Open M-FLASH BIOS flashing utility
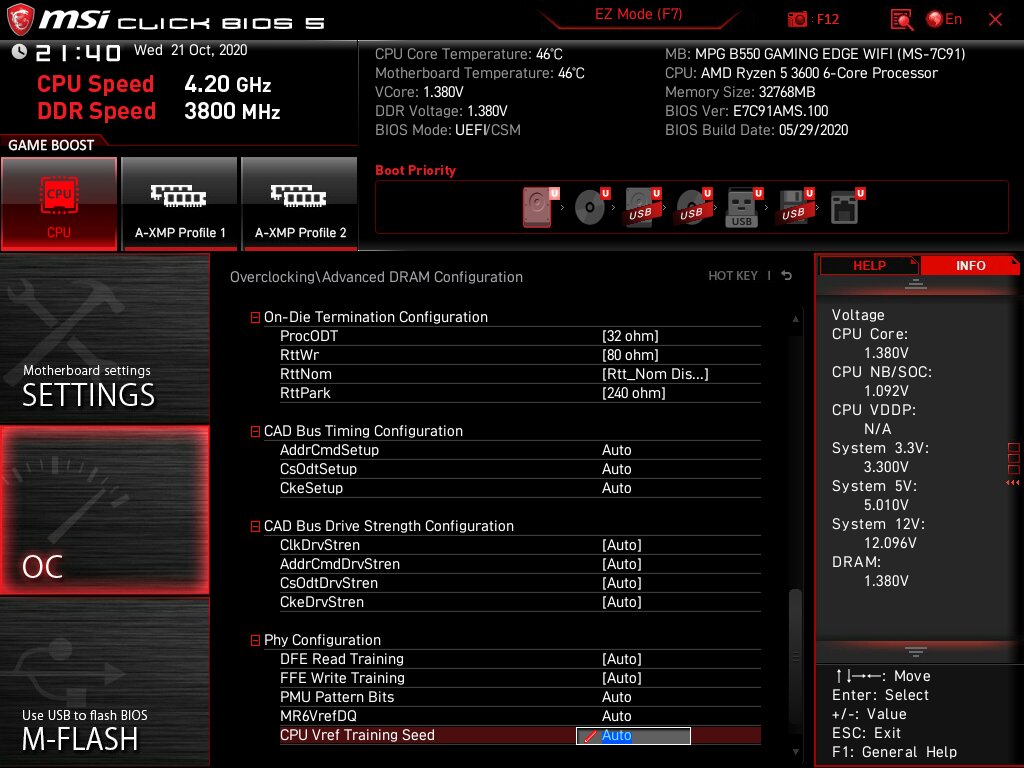The height and width of the screenshot is (768, 1024). click(x=104, y=681)
